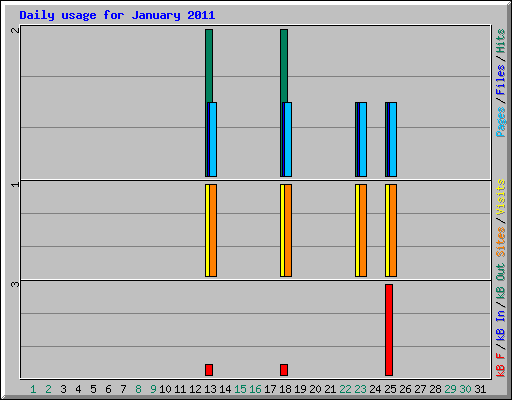Click the top chart axis value "2"
Viewport: 512px width, 400px height.
(x=15, y=30)
